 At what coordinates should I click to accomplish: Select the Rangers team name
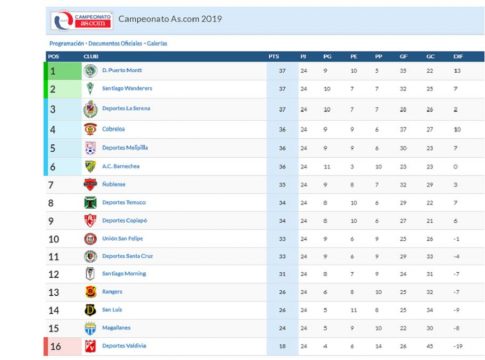[x=112, y=292]
